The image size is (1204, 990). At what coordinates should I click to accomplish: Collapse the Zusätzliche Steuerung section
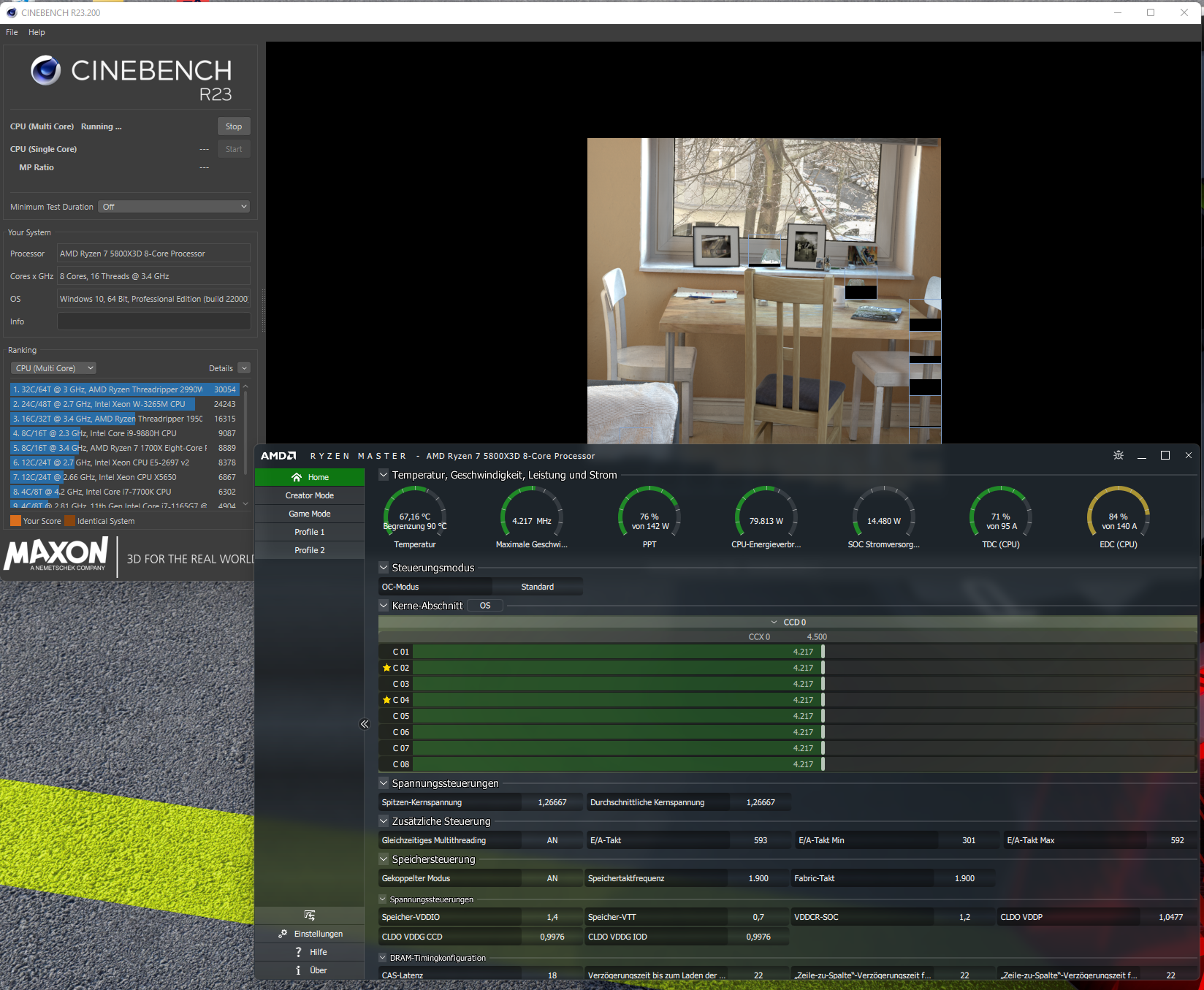pyautogui.click(x=384, y=821)
